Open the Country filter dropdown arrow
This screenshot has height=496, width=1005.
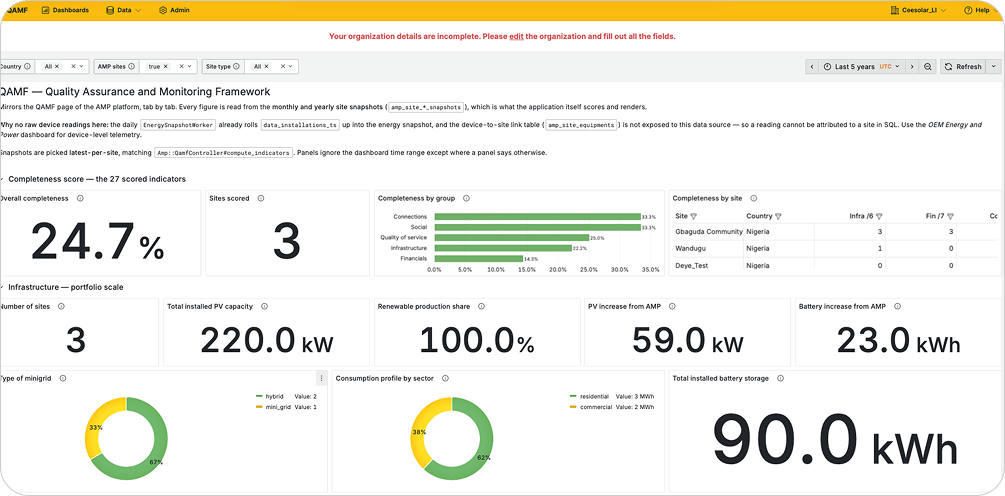pyautogui.click(x=82, y=67)
